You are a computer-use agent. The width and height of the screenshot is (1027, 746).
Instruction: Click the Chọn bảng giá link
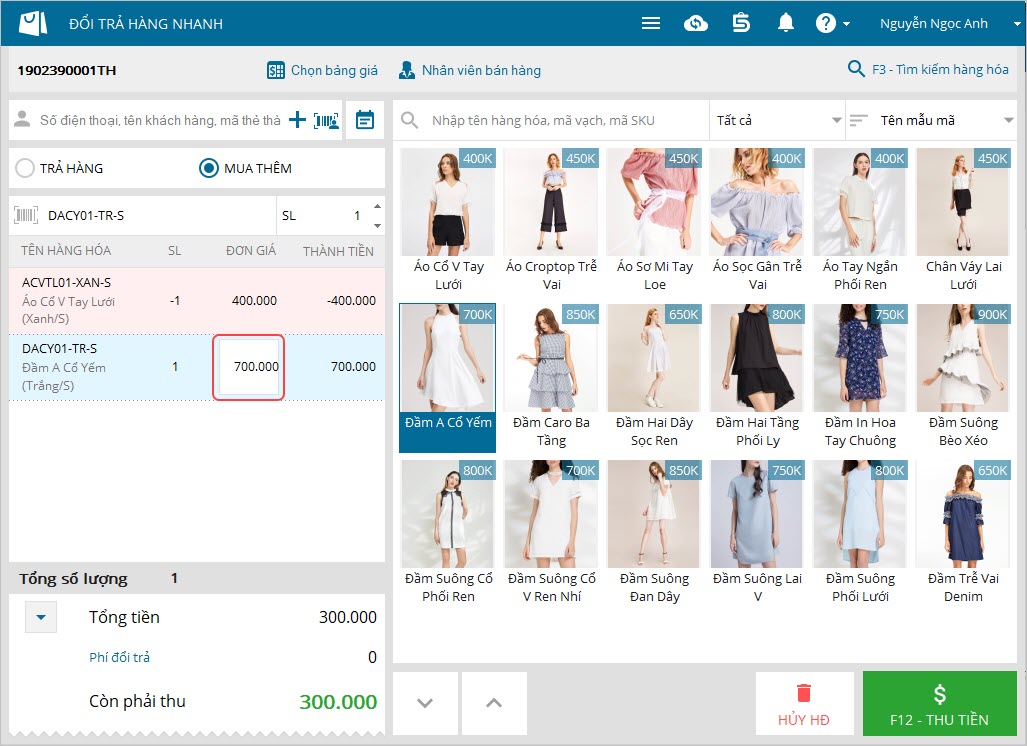[334, 70]
